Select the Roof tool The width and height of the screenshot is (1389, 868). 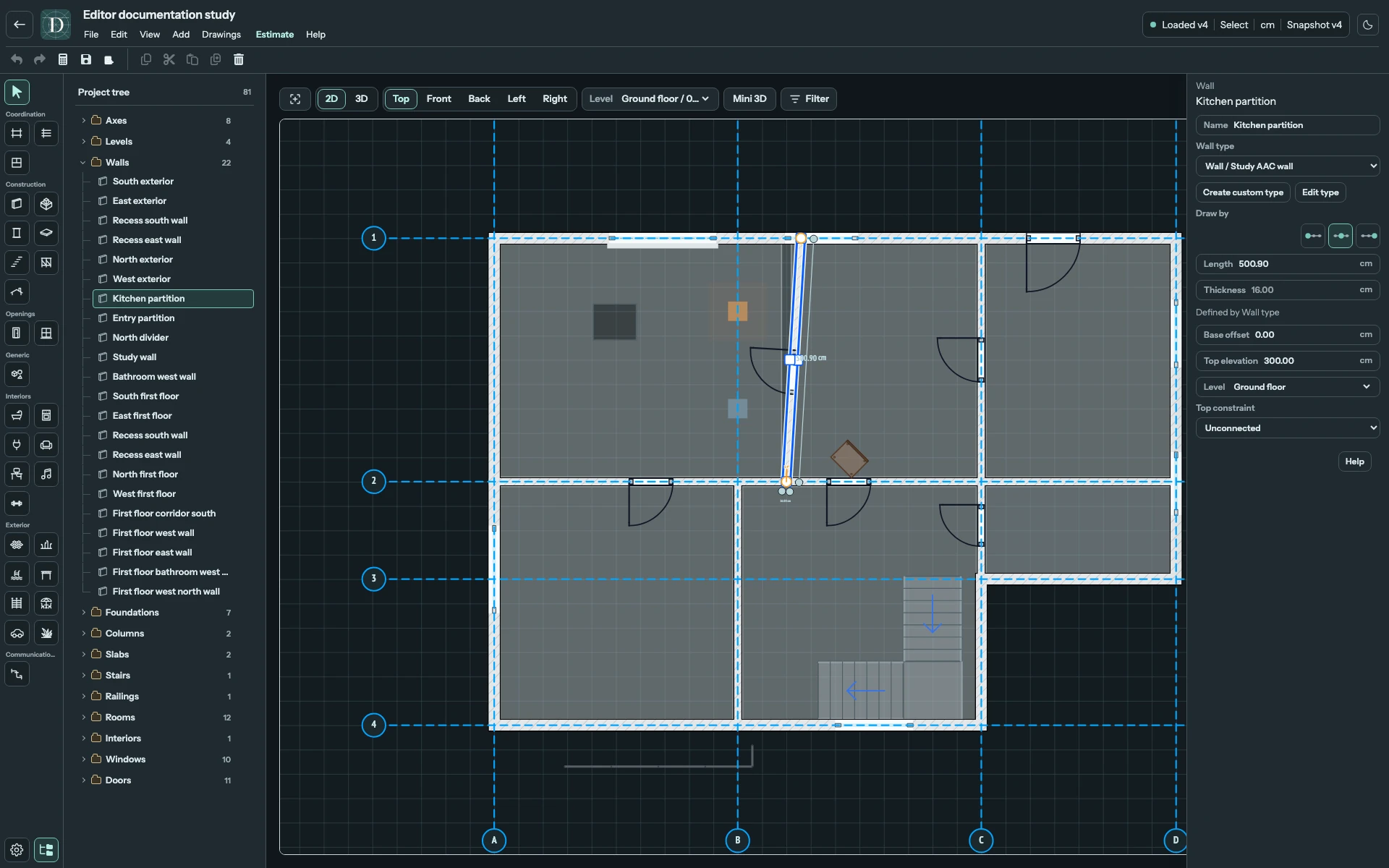(x=17, y=292)
